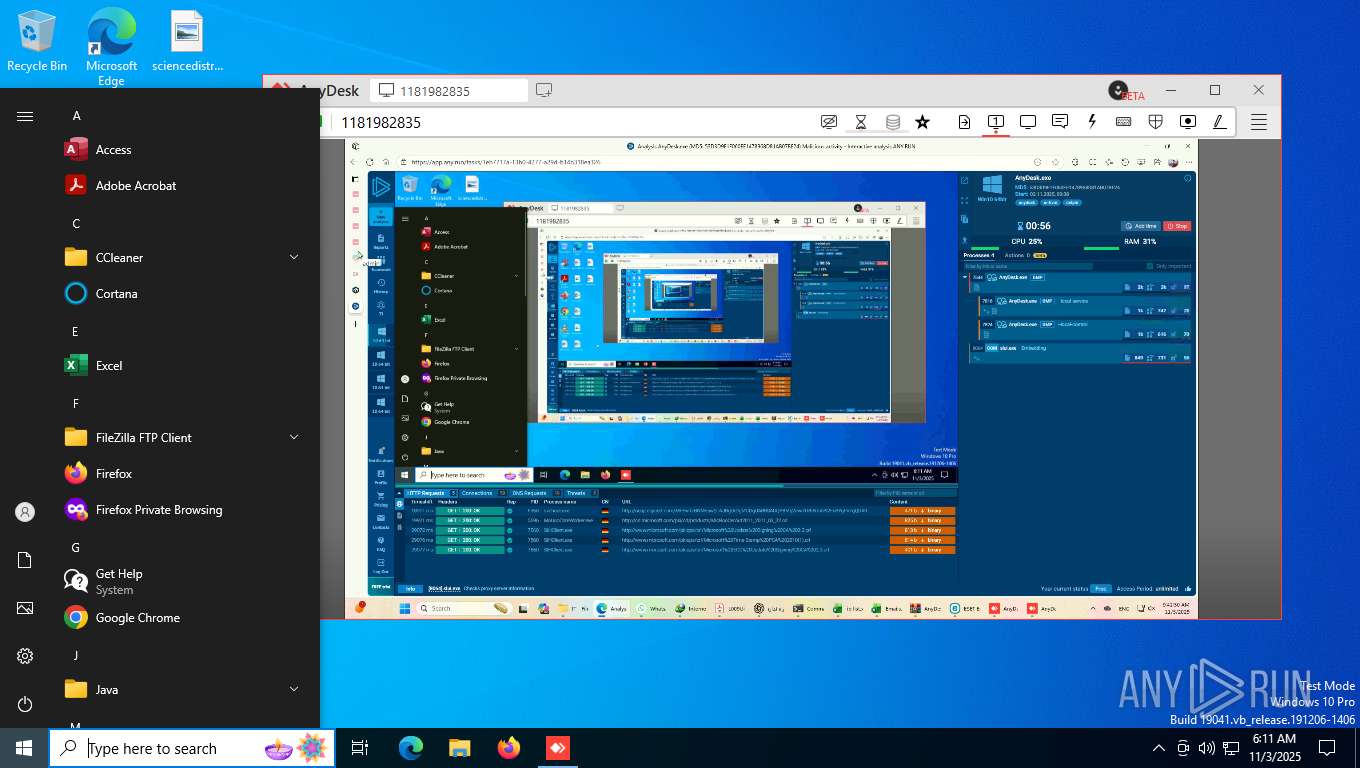Launch Google Chrome from Start menu
Viewport: 1360px width, 768px height.
(184, 618)
